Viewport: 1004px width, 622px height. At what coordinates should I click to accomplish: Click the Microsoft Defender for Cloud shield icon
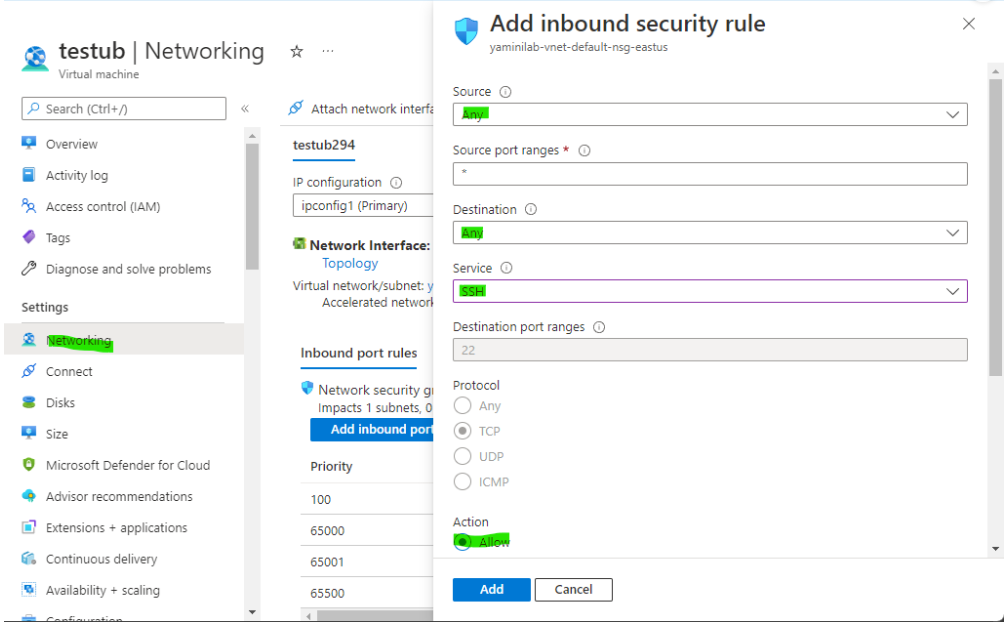[29, 464]
